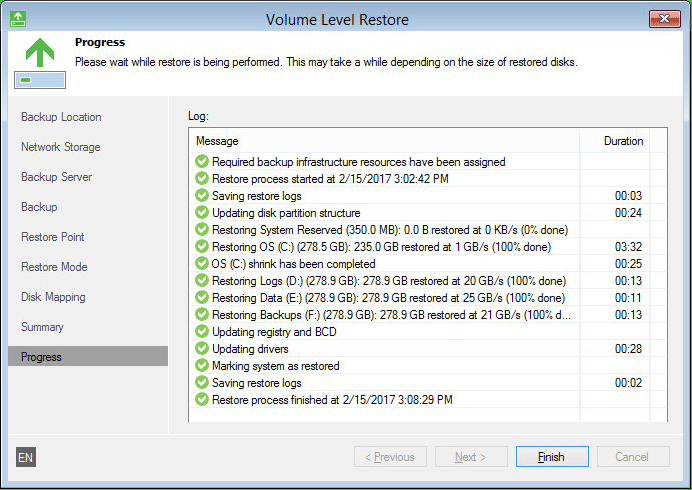692x490 pixels.
Task: Click 'Restore process finished at 2/15/2017' text
Action: (x=332, y=400)
